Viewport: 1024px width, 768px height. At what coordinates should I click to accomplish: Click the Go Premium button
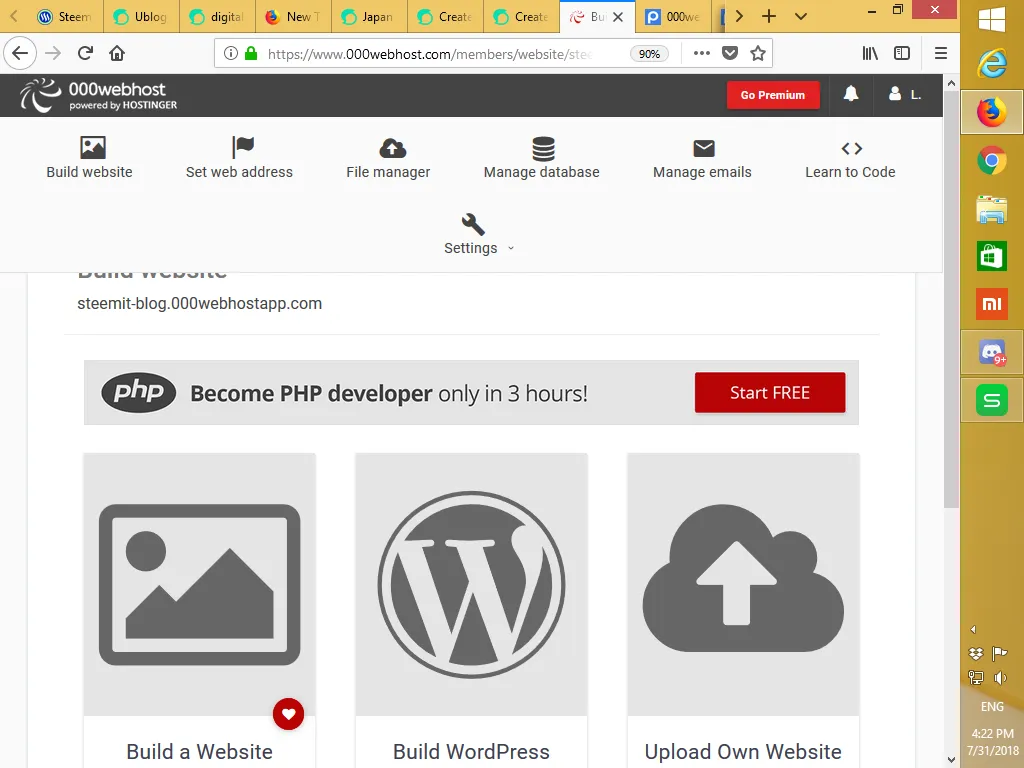tap(773, 95)
